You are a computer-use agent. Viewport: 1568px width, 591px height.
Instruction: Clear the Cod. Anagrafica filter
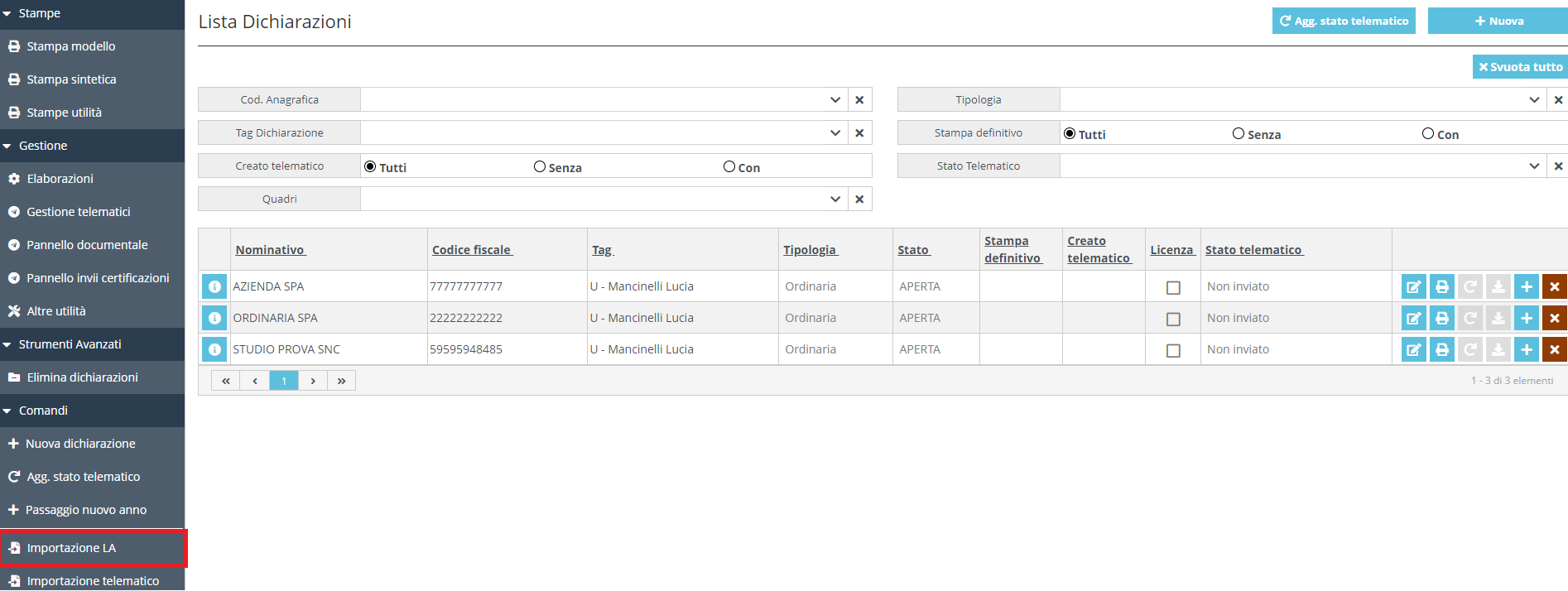[859, 99]
